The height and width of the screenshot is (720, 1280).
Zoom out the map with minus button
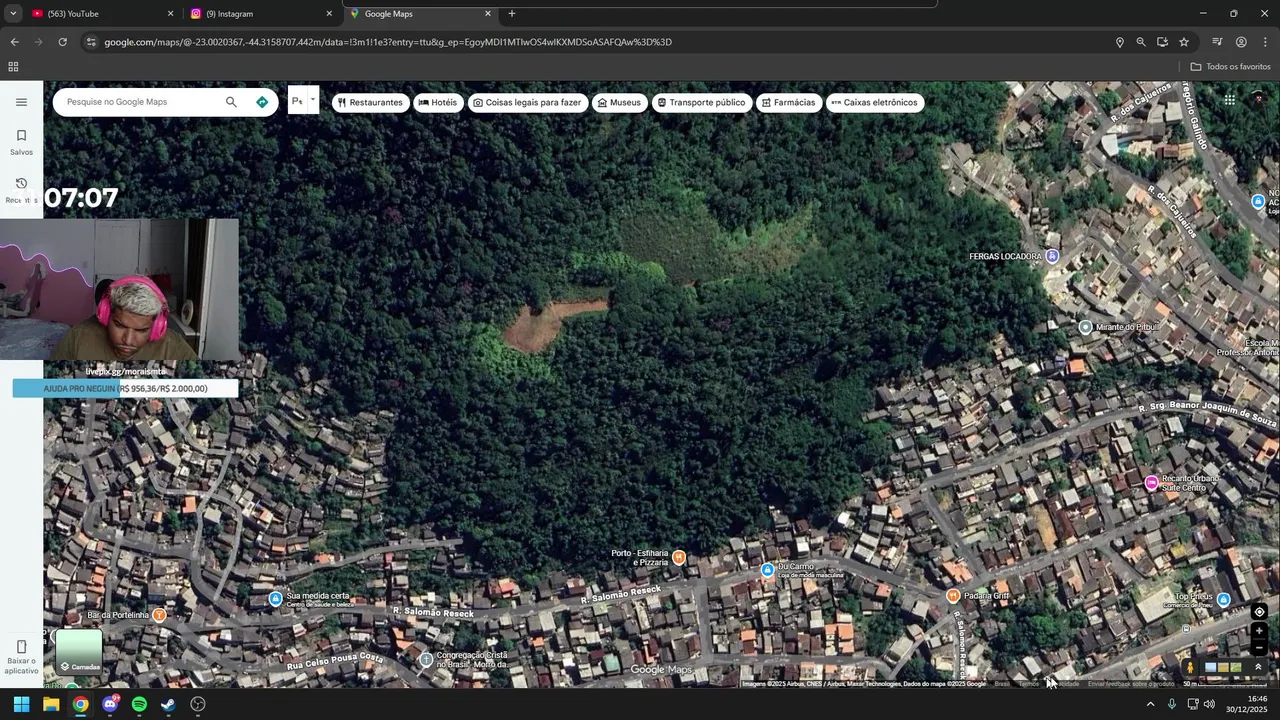1259,649
